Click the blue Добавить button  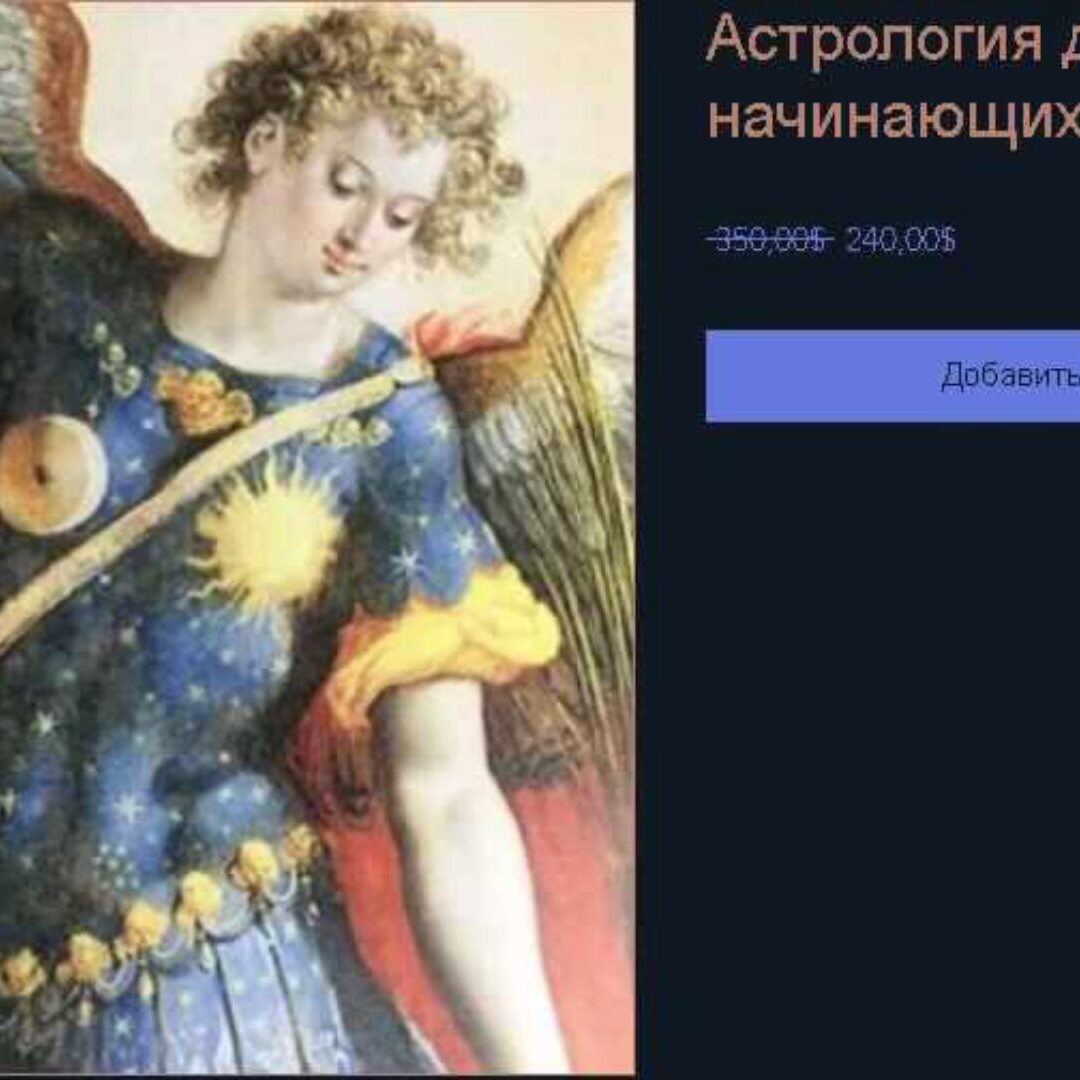pos(893,376)
